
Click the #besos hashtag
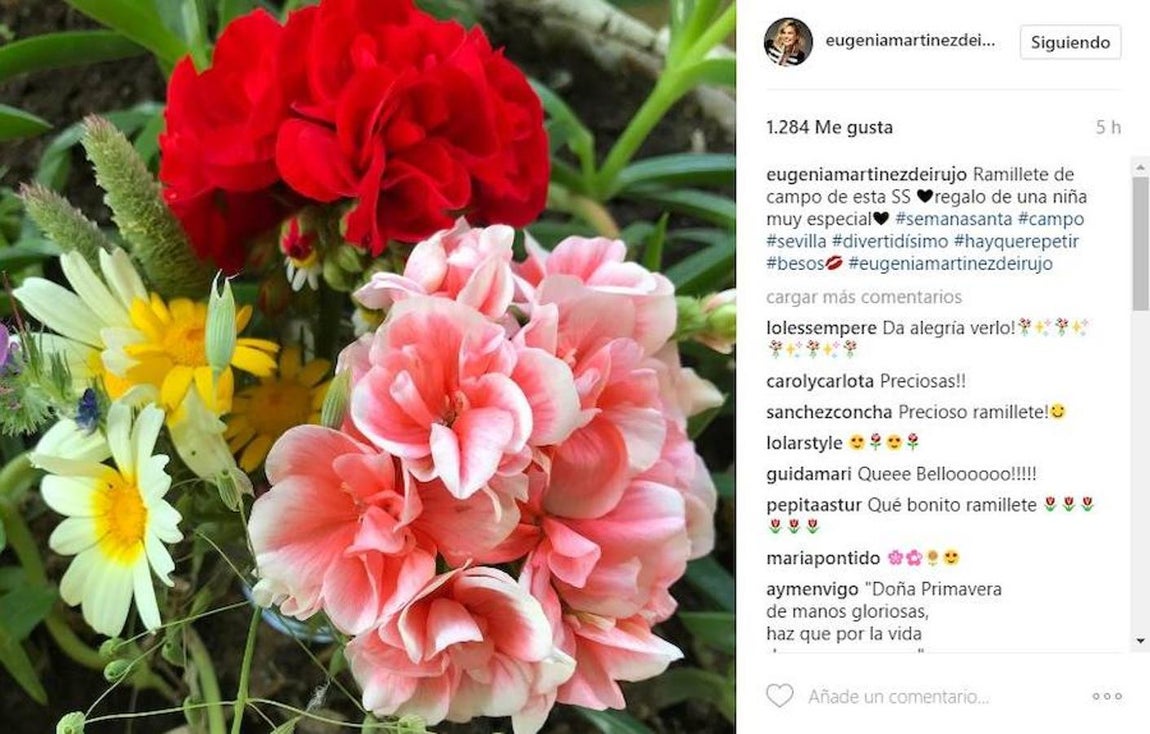point(796,263)
